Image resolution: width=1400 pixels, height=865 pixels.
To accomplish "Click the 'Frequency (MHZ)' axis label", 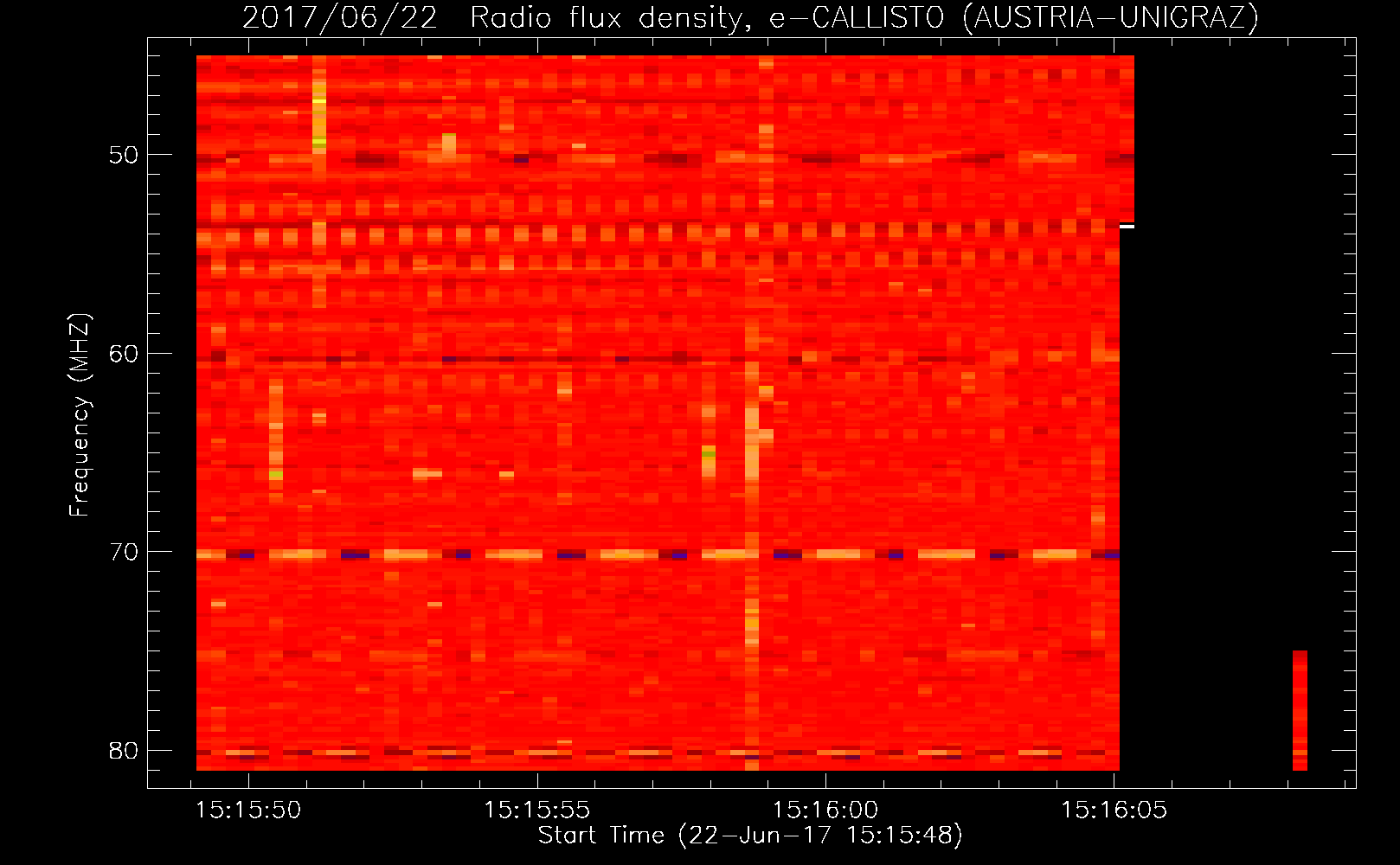I will click(80, 415).
